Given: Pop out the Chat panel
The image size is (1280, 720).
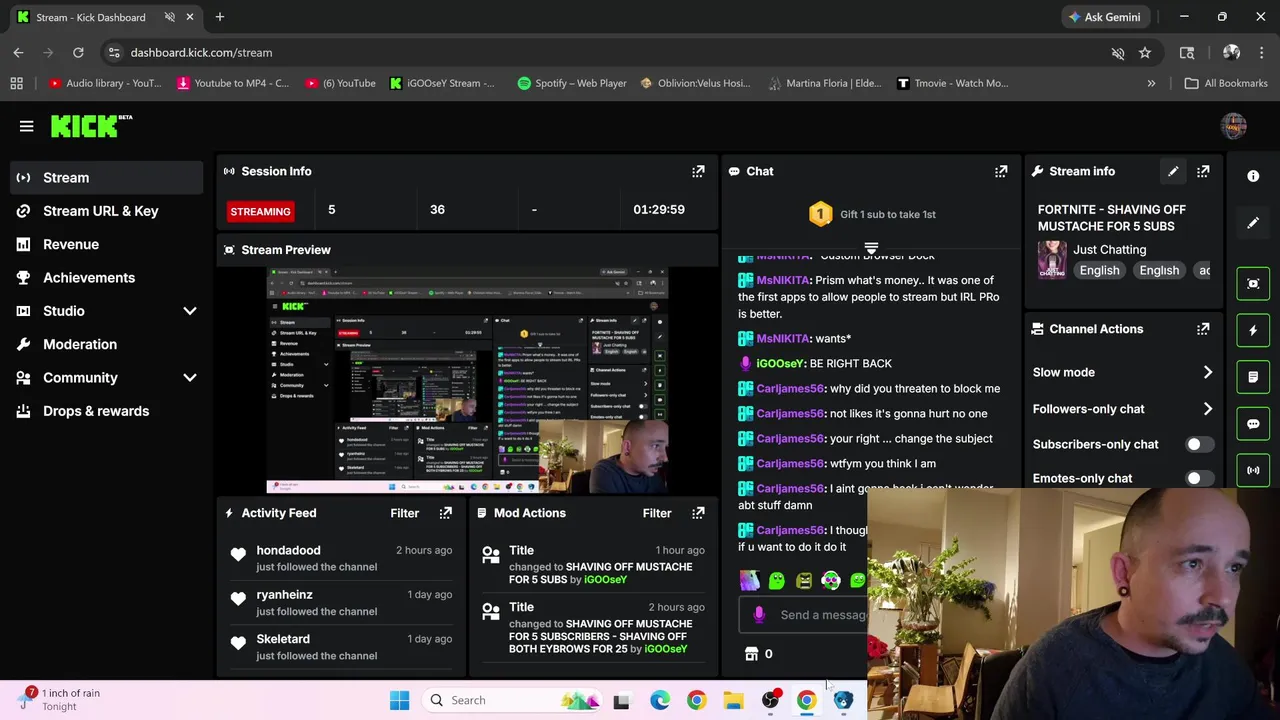Looking at the screenshot, I should pos(1001,172).
